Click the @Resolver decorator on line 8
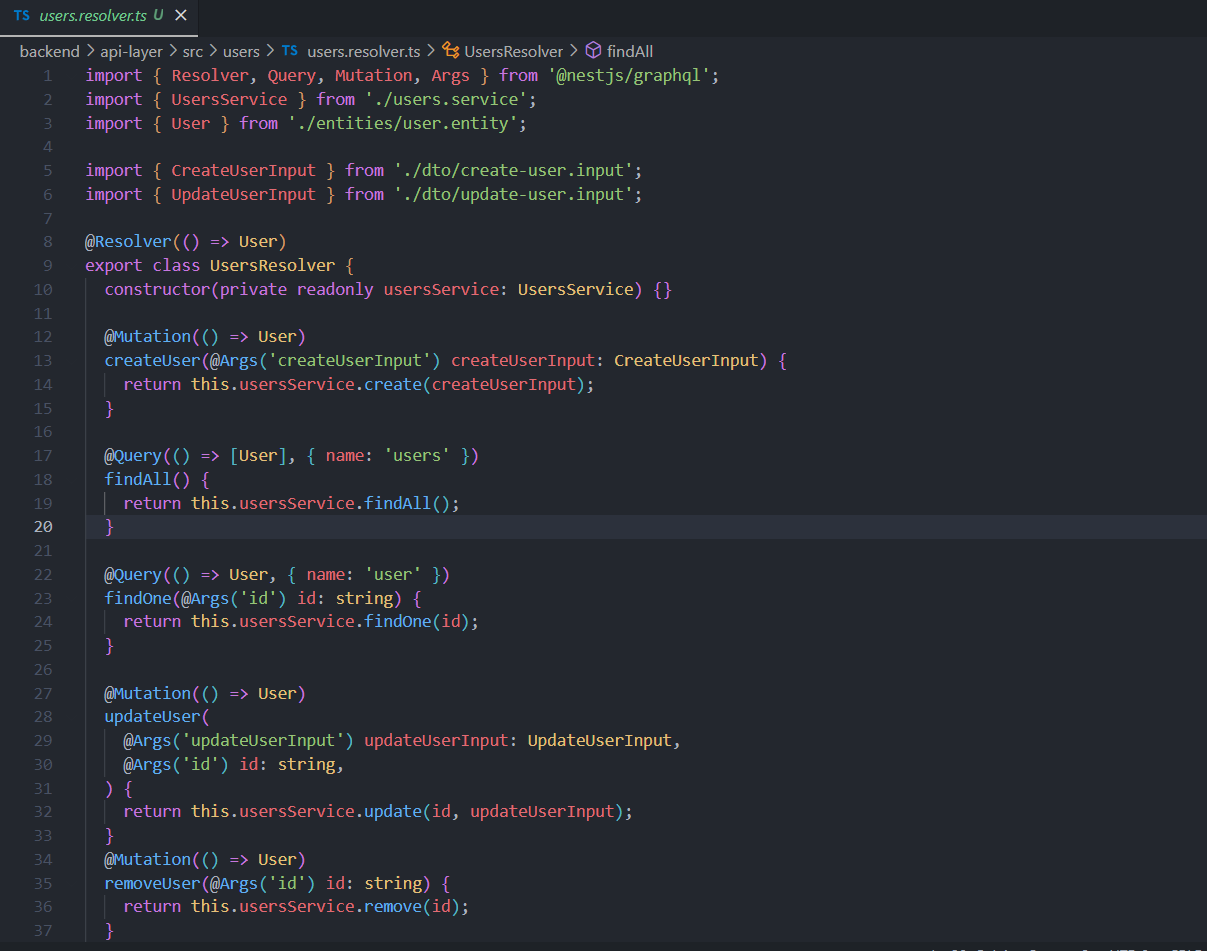The image size is (1207, 951). (128, 242)
